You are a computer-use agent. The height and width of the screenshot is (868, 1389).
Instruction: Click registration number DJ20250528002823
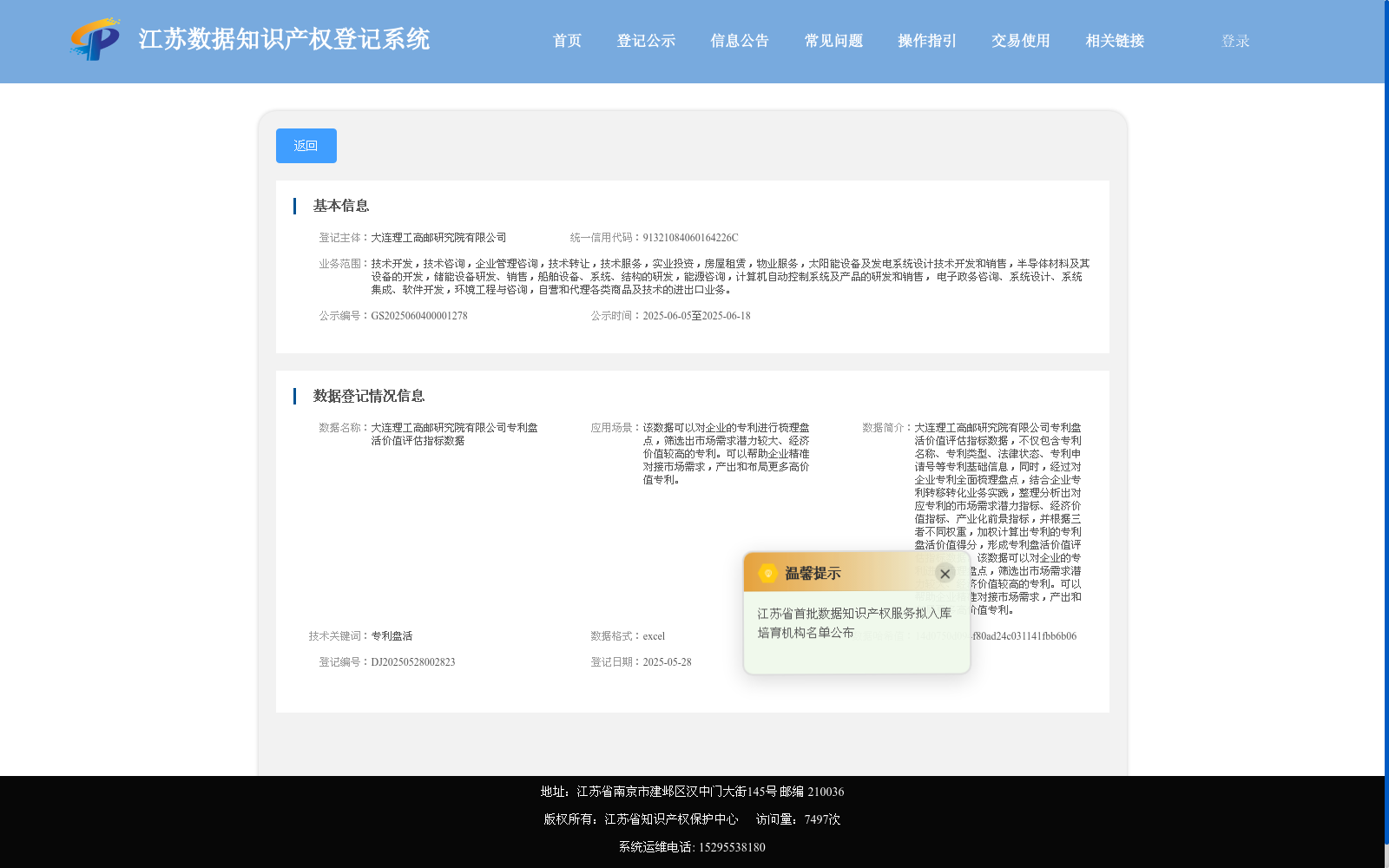coord(413,662)
